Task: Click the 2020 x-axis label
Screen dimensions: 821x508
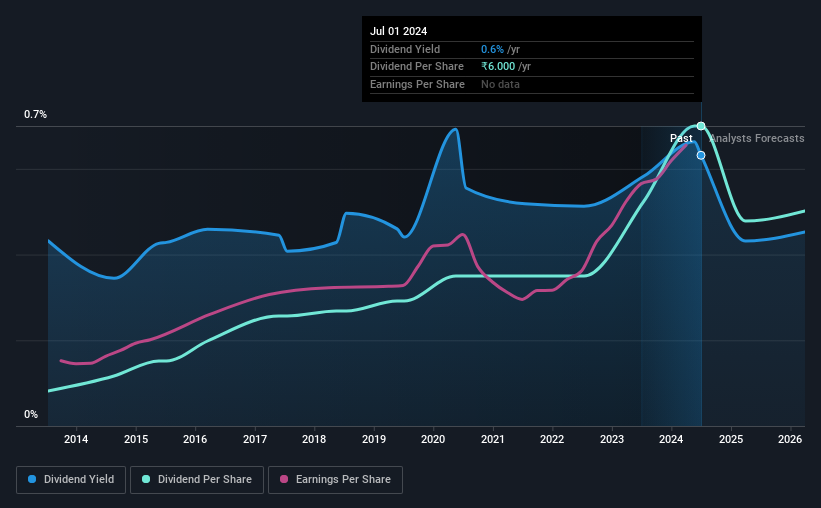Action: (433, 439)
